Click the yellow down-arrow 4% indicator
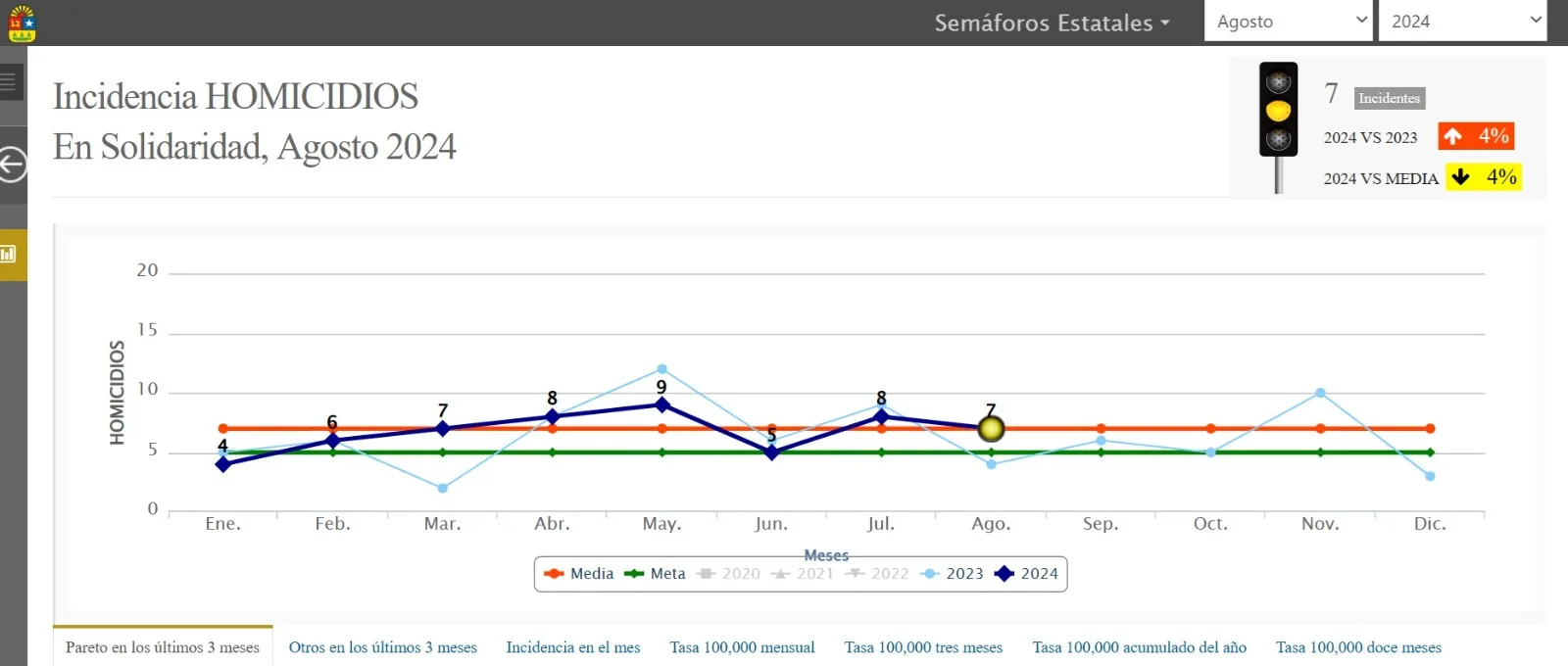 tap(1484, 177)
